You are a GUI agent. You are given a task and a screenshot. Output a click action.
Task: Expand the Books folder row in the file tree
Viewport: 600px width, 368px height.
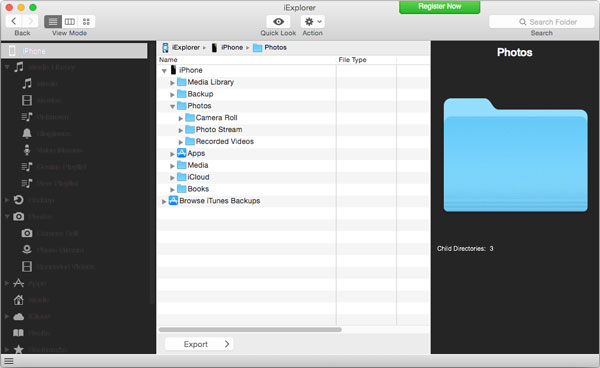click(x=172, y=189)
